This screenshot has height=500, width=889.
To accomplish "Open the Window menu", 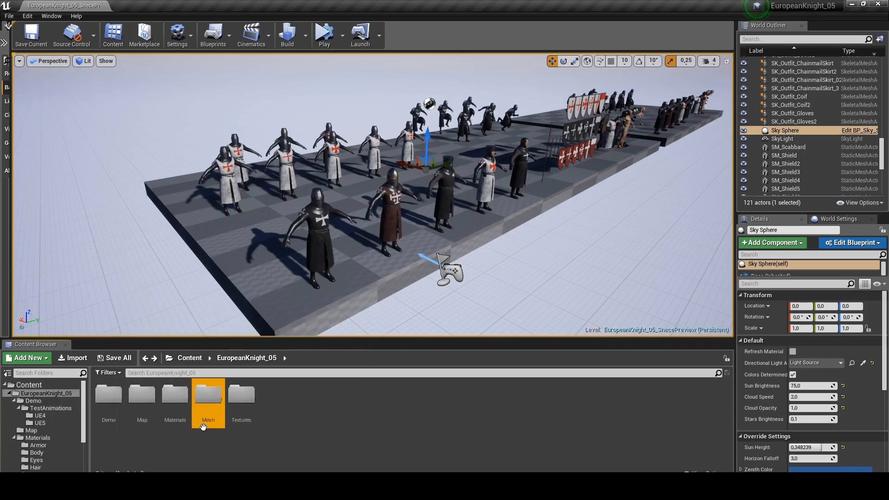I will coord(51,16).
